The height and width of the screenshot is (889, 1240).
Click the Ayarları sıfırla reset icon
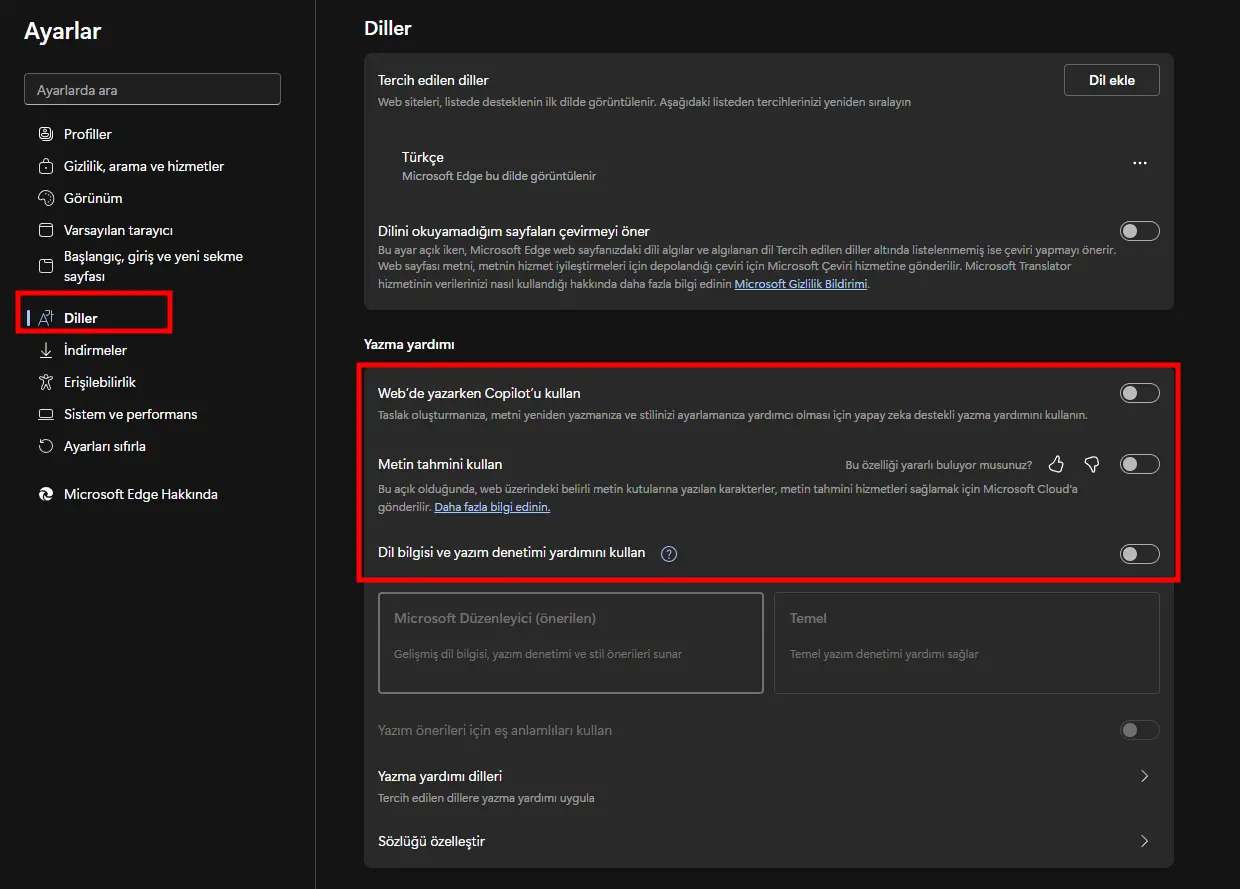tap(45, 446)
